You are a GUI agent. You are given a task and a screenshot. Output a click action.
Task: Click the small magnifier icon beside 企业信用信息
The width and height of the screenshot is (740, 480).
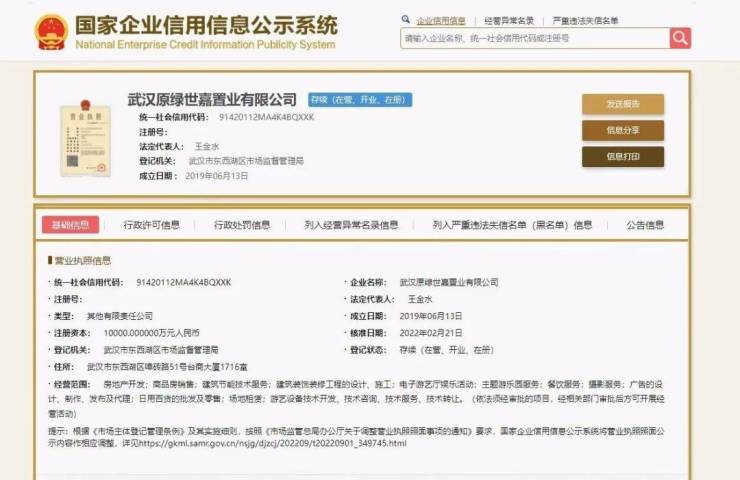405,20
